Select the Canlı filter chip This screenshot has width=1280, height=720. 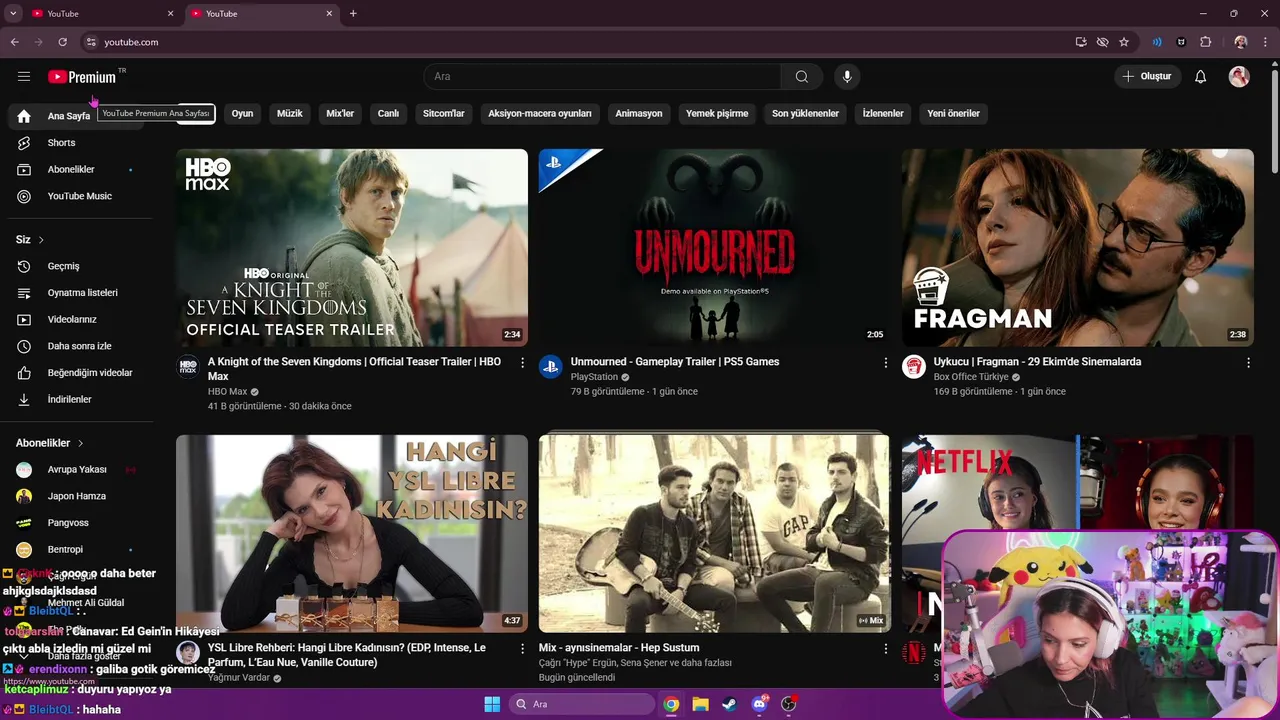click(388, 114)
